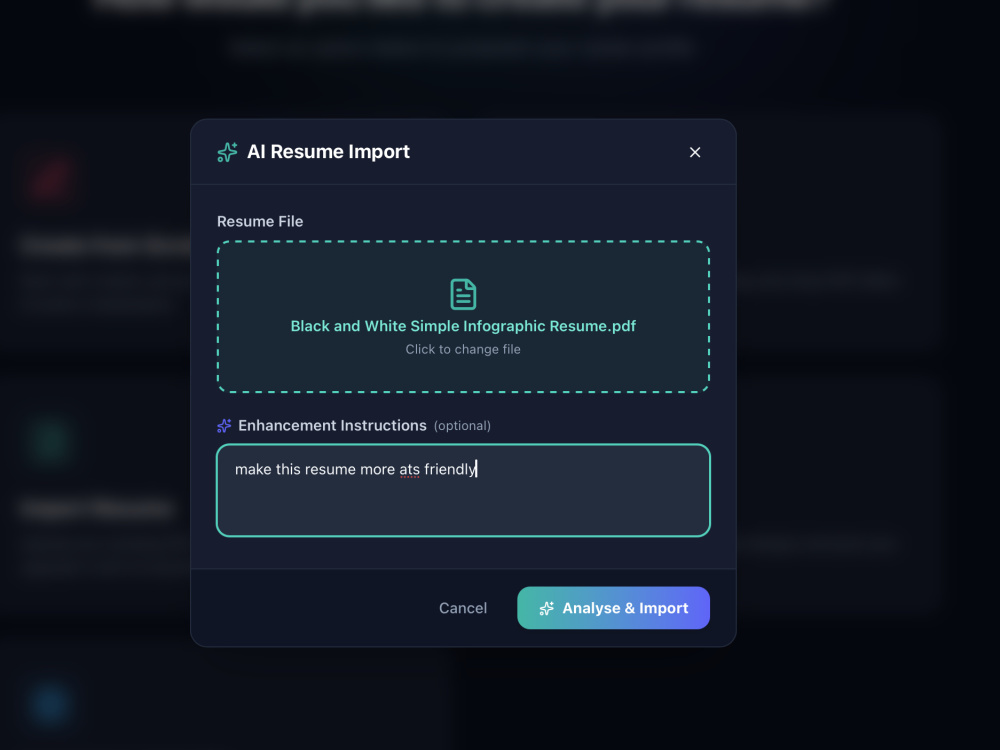Select the Black and White Simple Infographic Resume.pdf filename
This screenshot has width=1000, height=750.
pyautogui.click(x=463, y=326)
